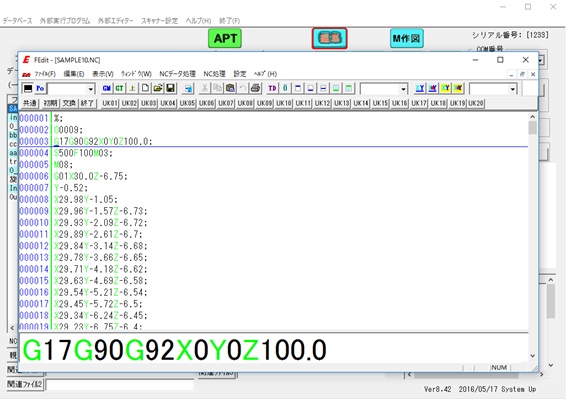
Task: Click the black color box icon in FEdit toolbar
Action: click(x=28, y=88)
